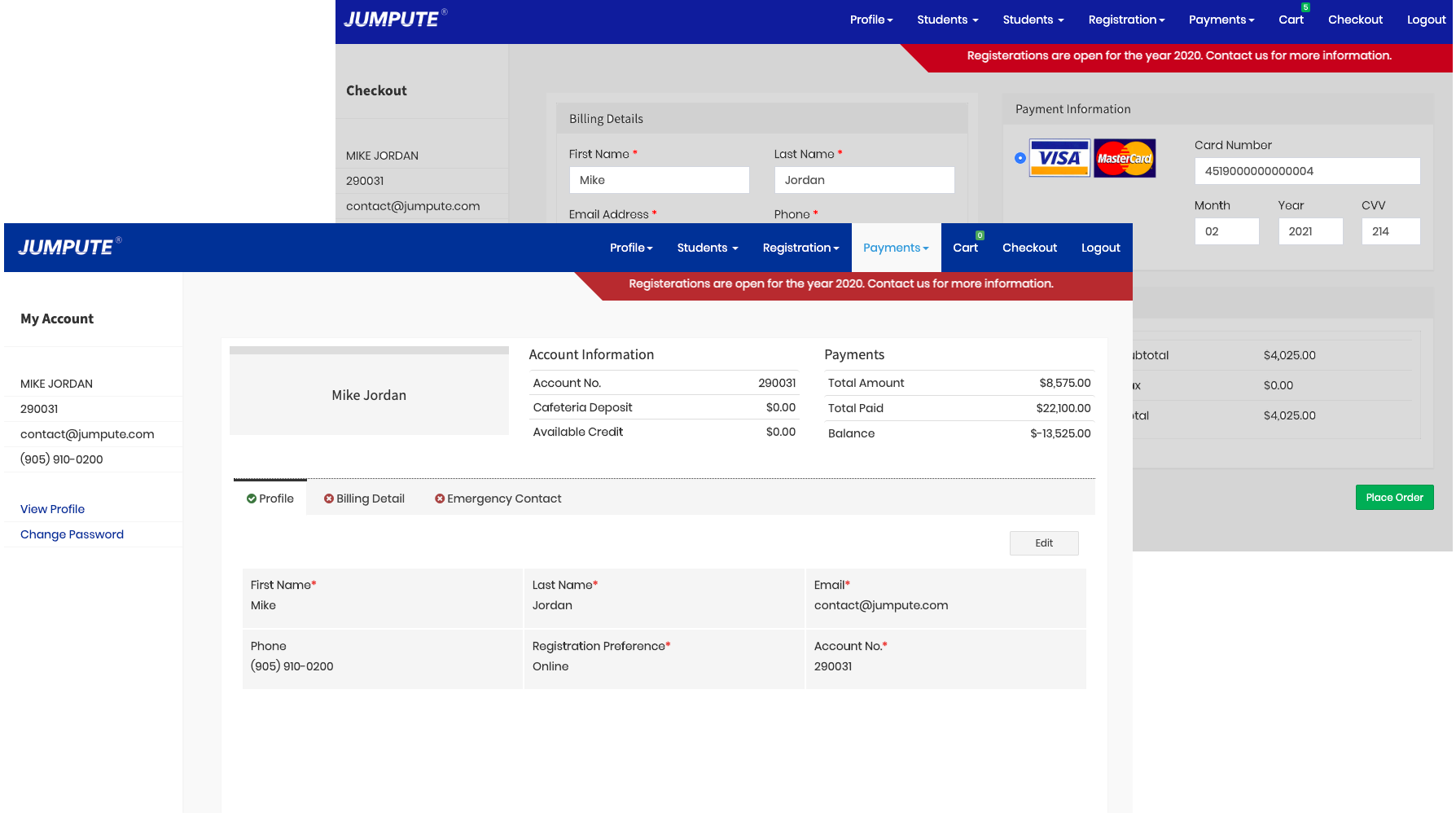Click the MasterCard logo
This screenshot has height=817, width=1456.
[x=1125, y=158]
